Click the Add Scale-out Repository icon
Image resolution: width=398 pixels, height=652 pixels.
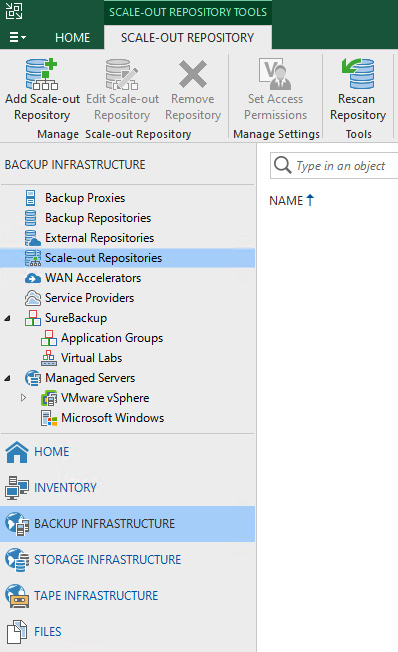click(42, 74)
